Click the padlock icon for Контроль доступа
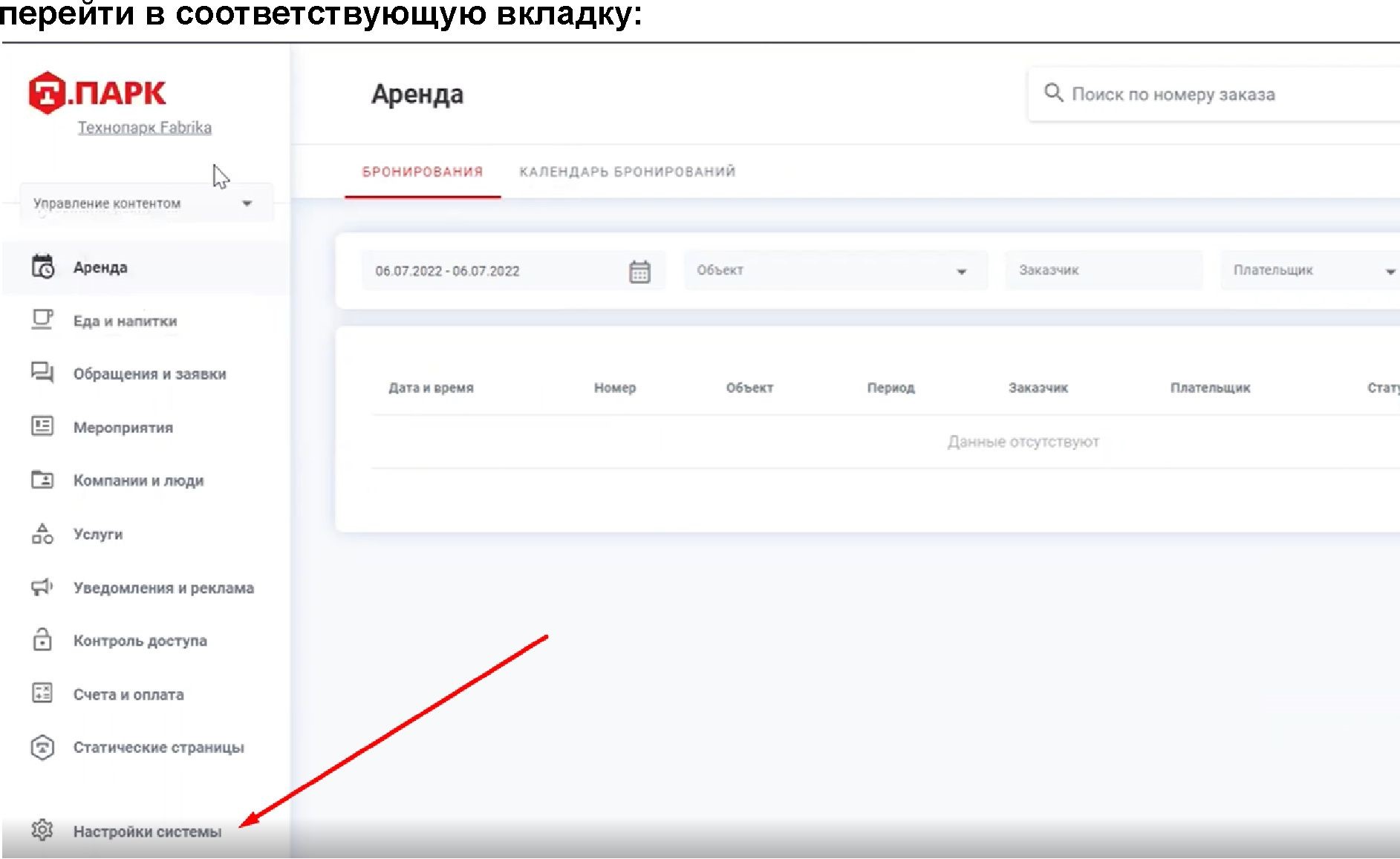The width and height of the screenshot is (1400, 859). [42, 640]
